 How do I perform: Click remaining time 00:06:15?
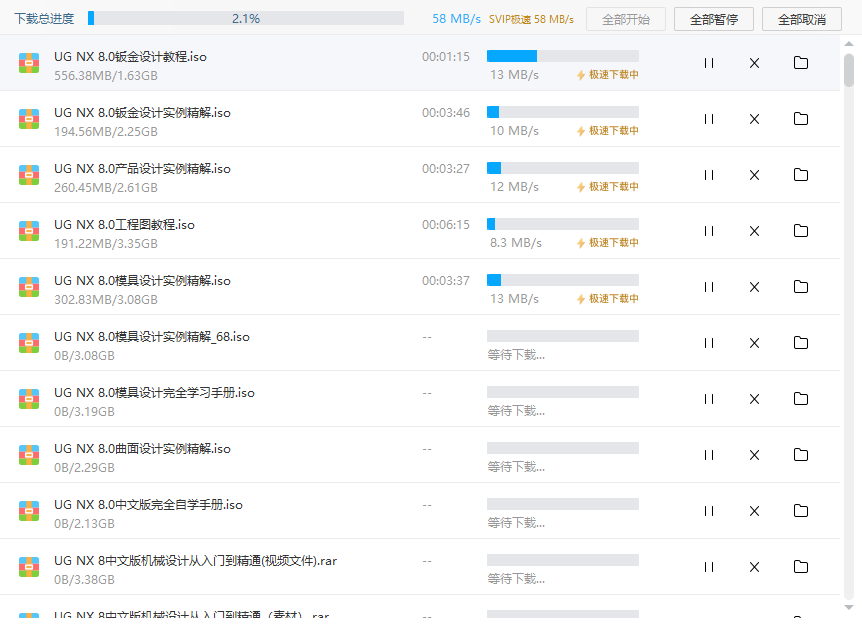pos(446,225)
